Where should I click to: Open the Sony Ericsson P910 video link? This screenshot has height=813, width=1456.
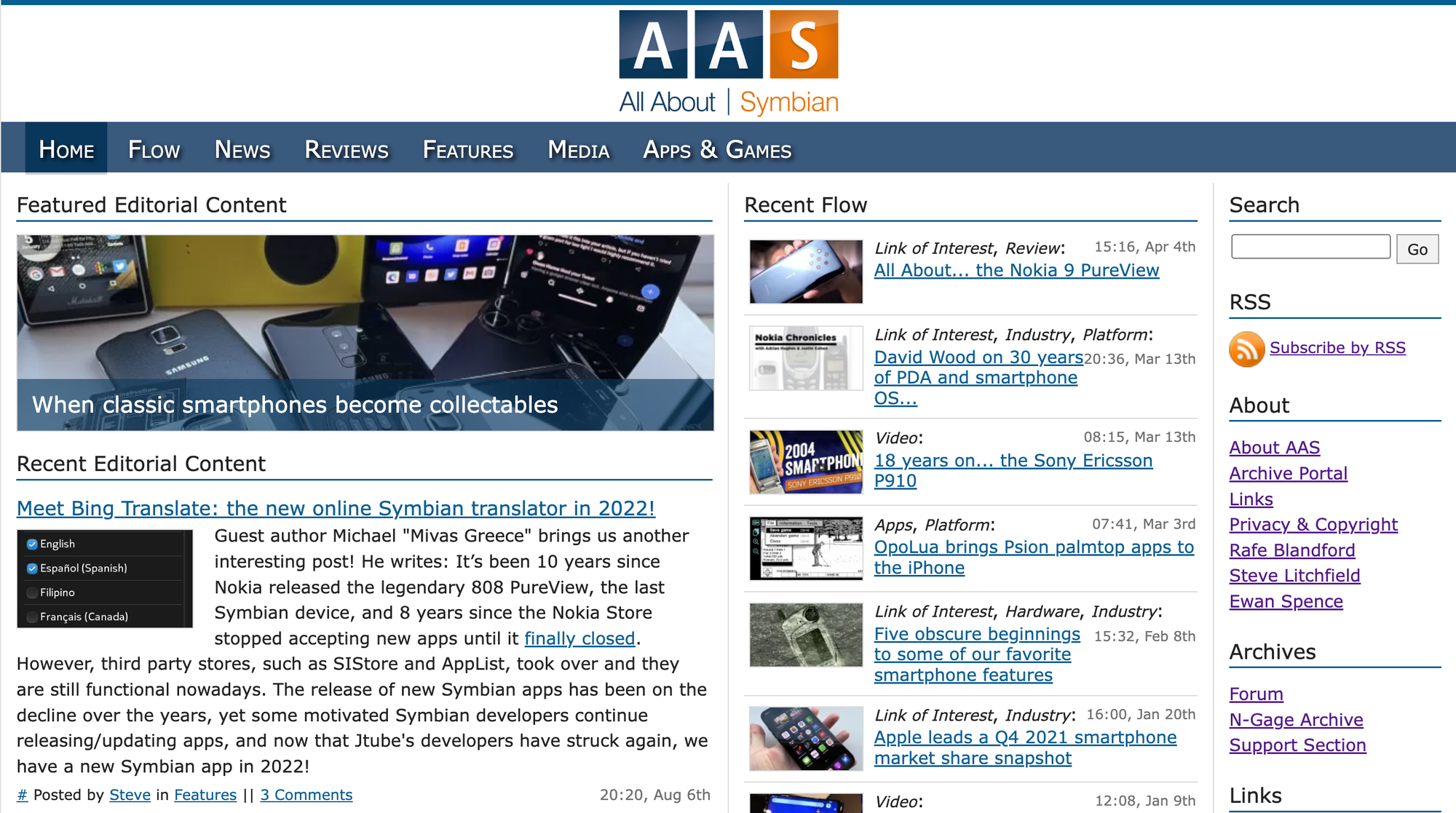click(1013, 471)
